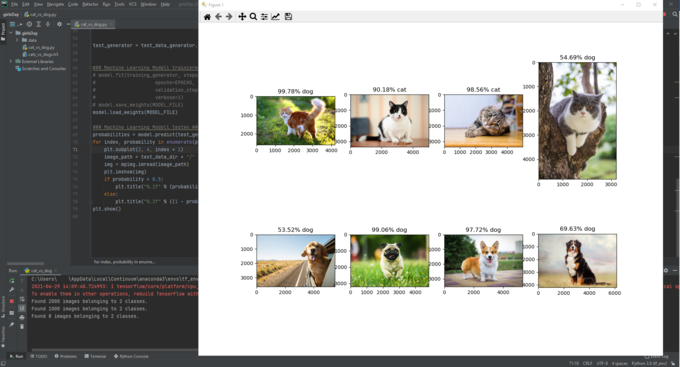Open the Terminal tool window tab

click(95, 357)
